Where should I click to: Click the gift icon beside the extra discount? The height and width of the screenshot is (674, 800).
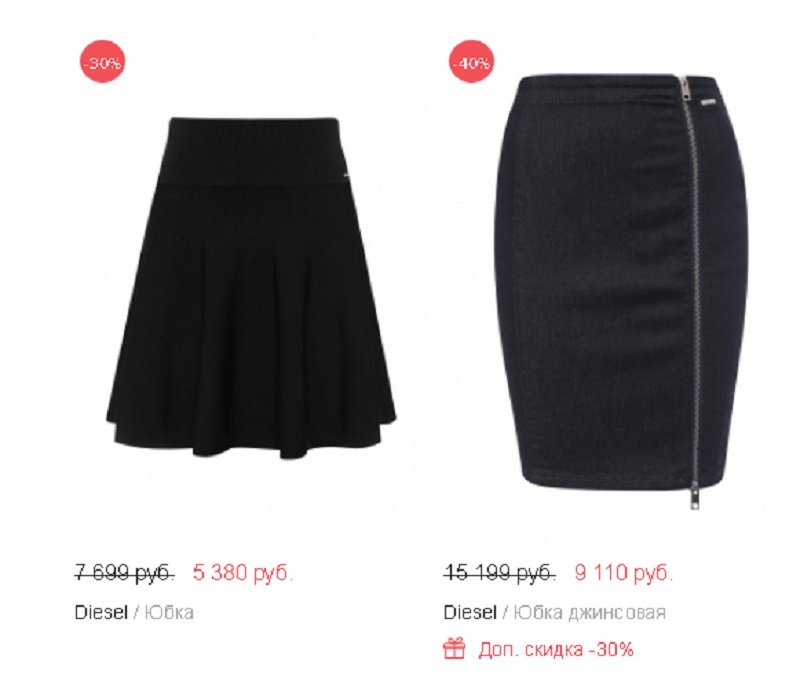(x=454, y=648)
